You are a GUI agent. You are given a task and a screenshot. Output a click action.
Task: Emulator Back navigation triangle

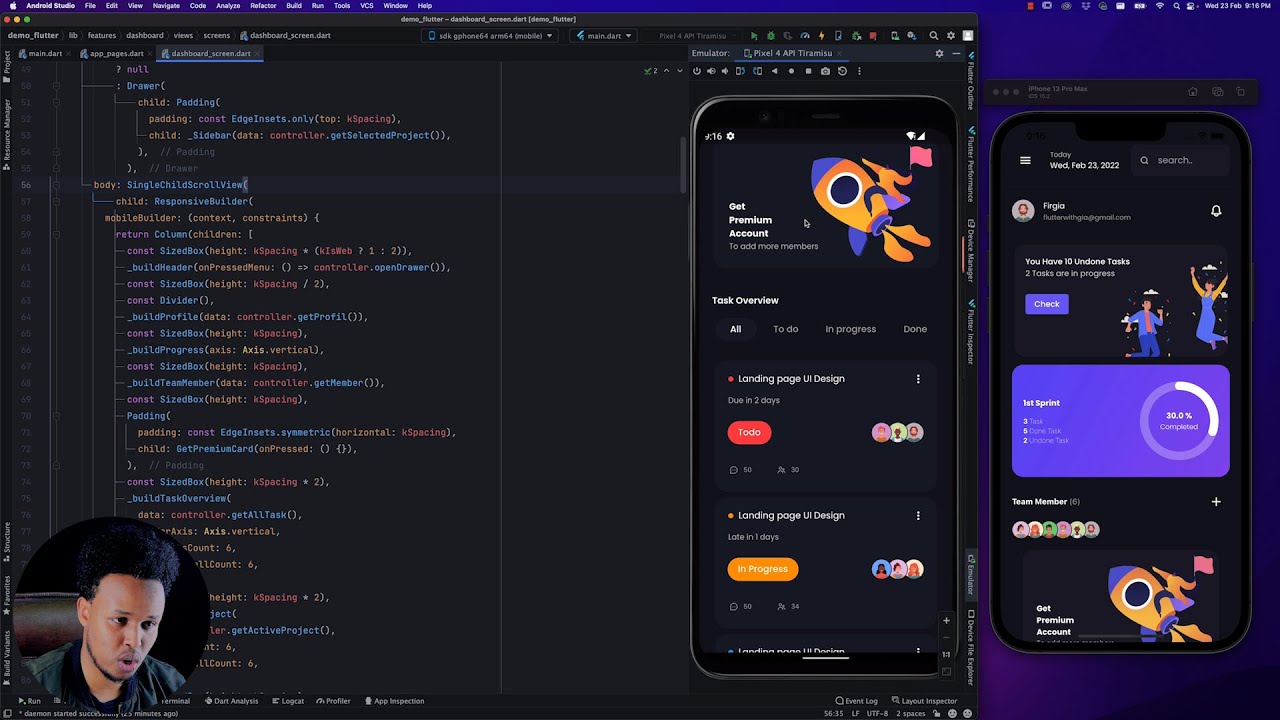click(774, 71)
